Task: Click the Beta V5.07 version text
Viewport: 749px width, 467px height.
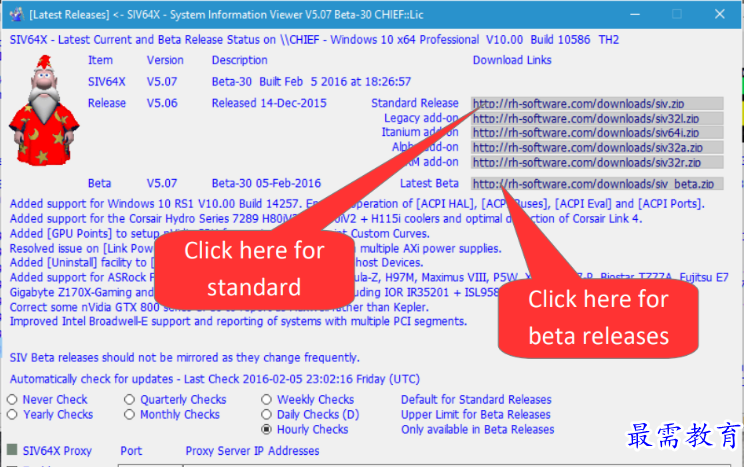Action: 162,183
